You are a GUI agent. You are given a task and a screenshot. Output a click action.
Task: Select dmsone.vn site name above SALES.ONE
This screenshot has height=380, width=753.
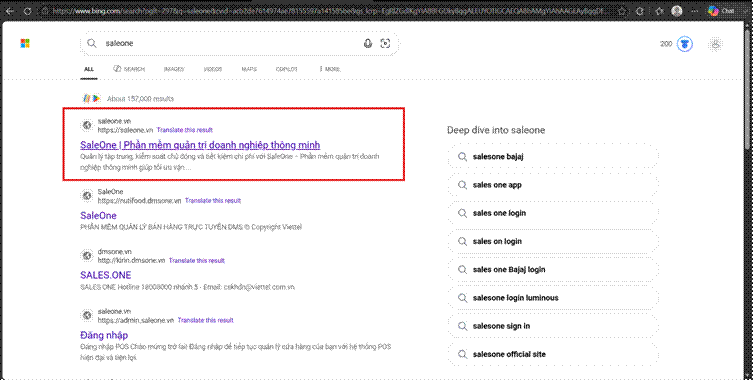[x=114, y=252]
